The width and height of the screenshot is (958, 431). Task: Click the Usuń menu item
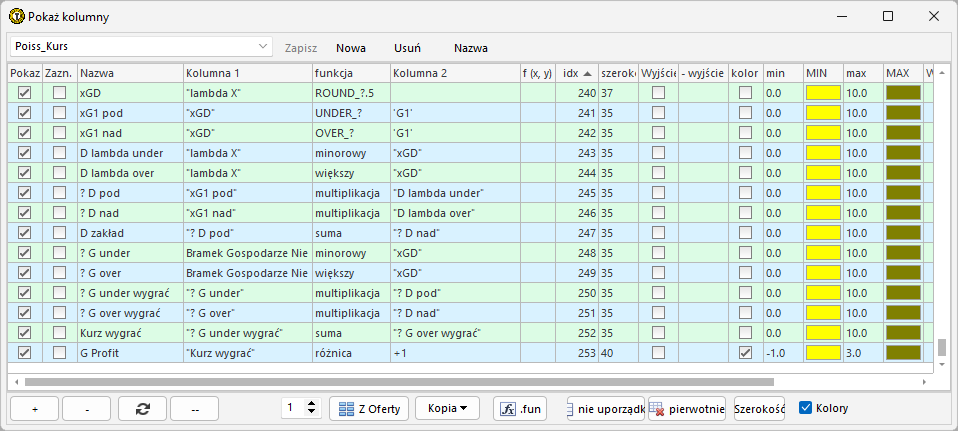407,47
